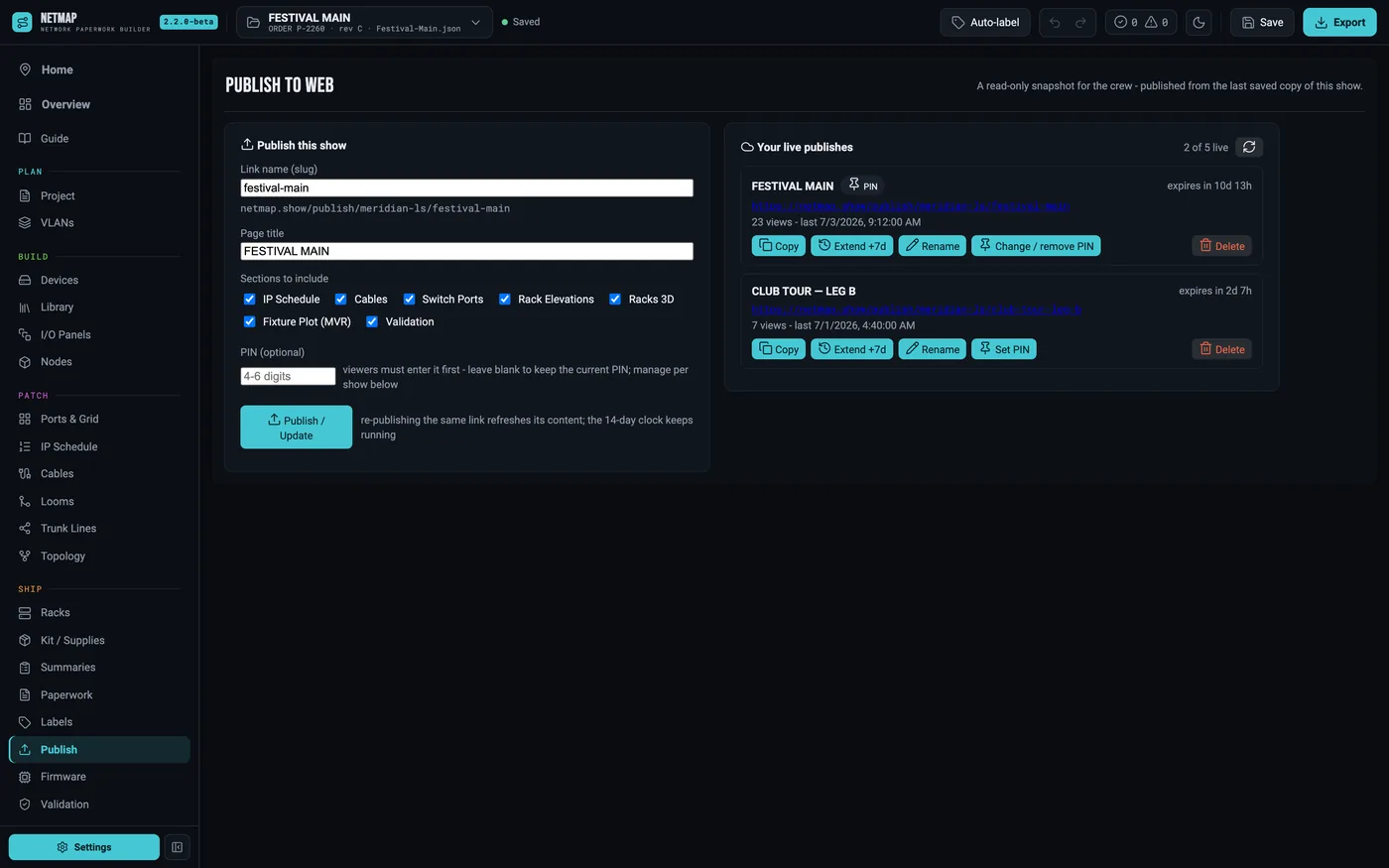Open the FESTIVAL MAIN project dropdown
Viewport: 1389px width, 868px height.
click(364, 22)
